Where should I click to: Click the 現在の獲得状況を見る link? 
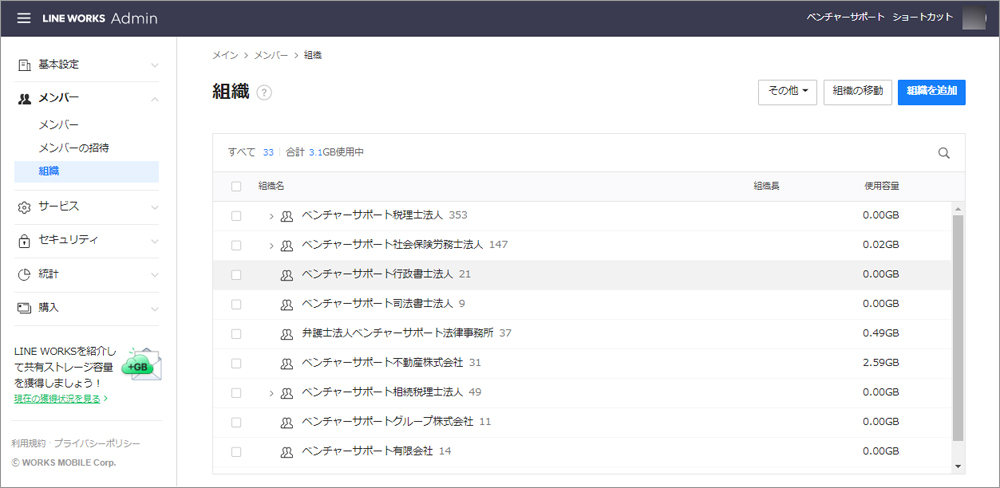tap(60, 398)
